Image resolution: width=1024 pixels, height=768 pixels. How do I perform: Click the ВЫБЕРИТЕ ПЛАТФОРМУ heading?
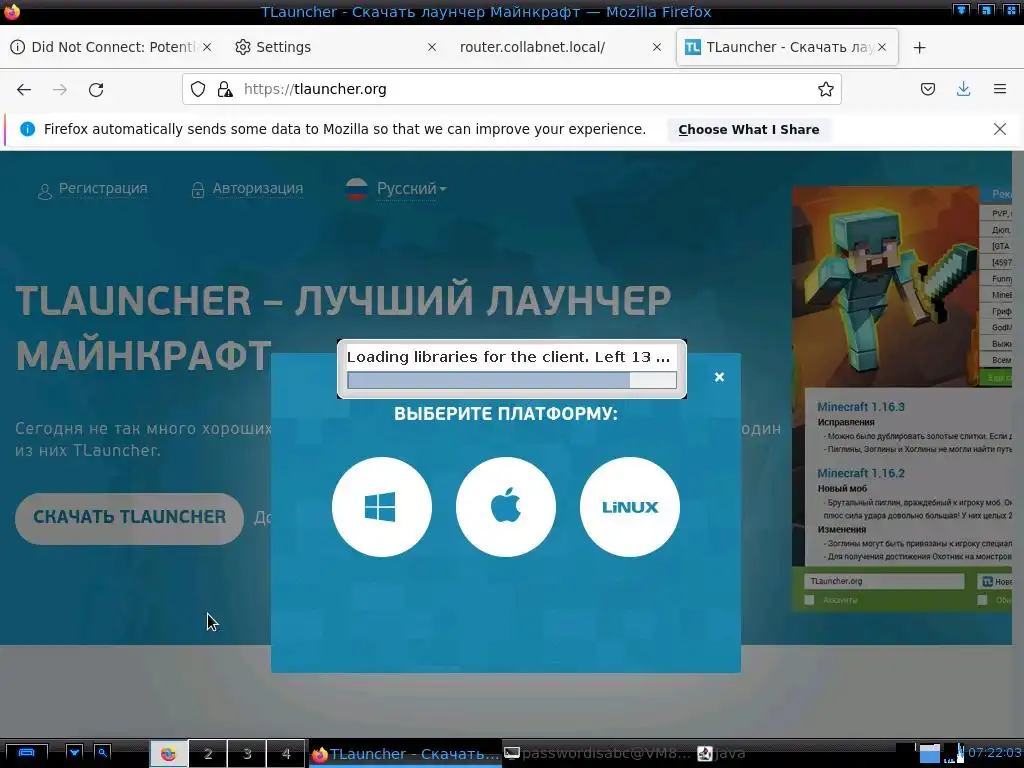pos(505,413)
